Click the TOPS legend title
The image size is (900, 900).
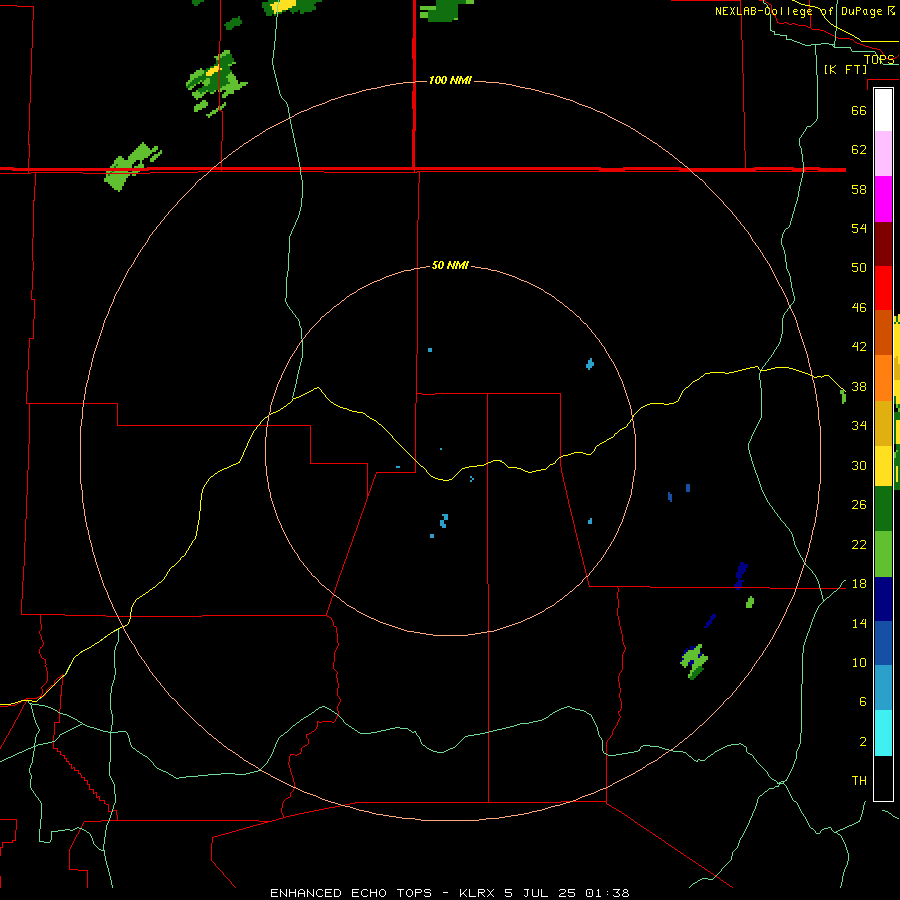[879, 59]
